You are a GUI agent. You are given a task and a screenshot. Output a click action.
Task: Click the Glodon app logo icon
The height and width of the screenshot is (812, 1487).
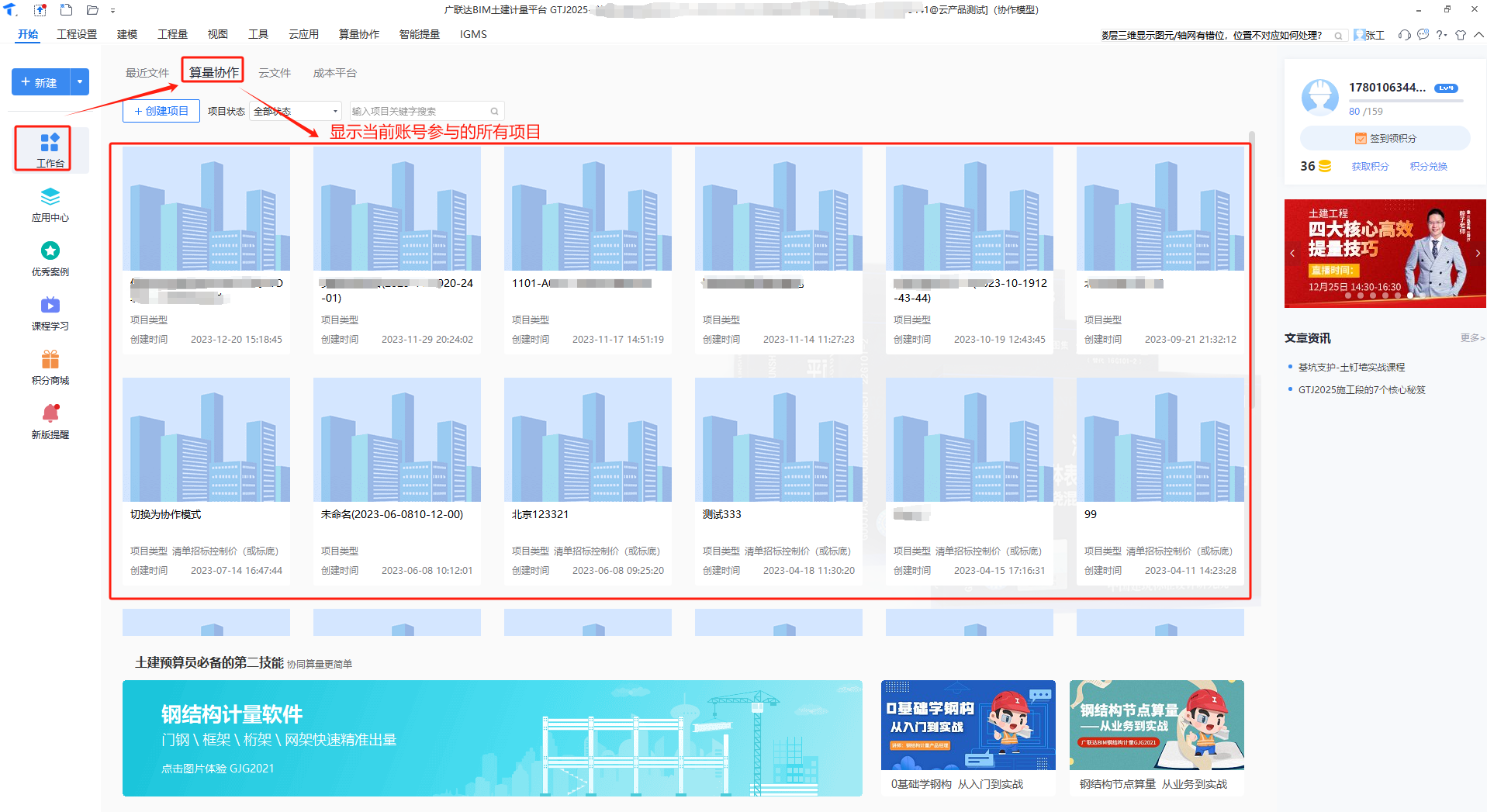click(10, 10)
